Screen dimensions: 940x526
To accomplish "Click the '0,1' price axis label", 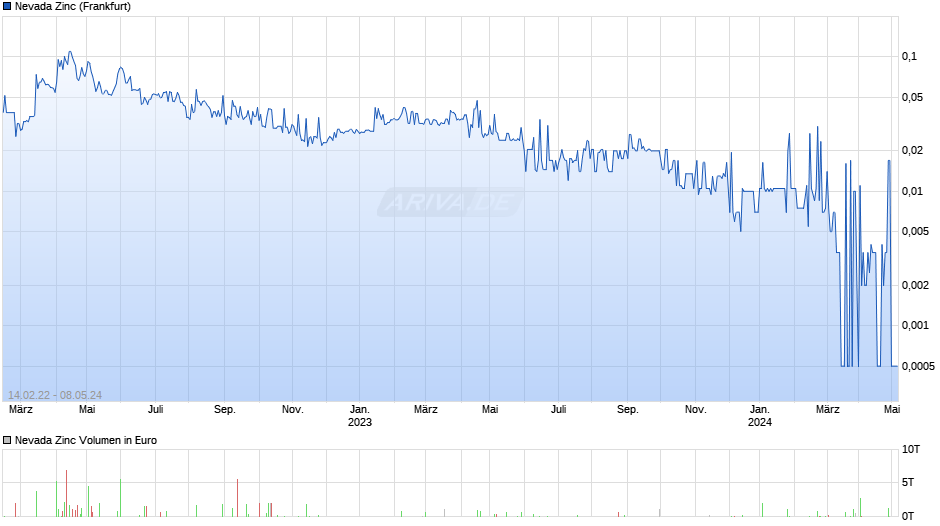I will pos(909,56).
